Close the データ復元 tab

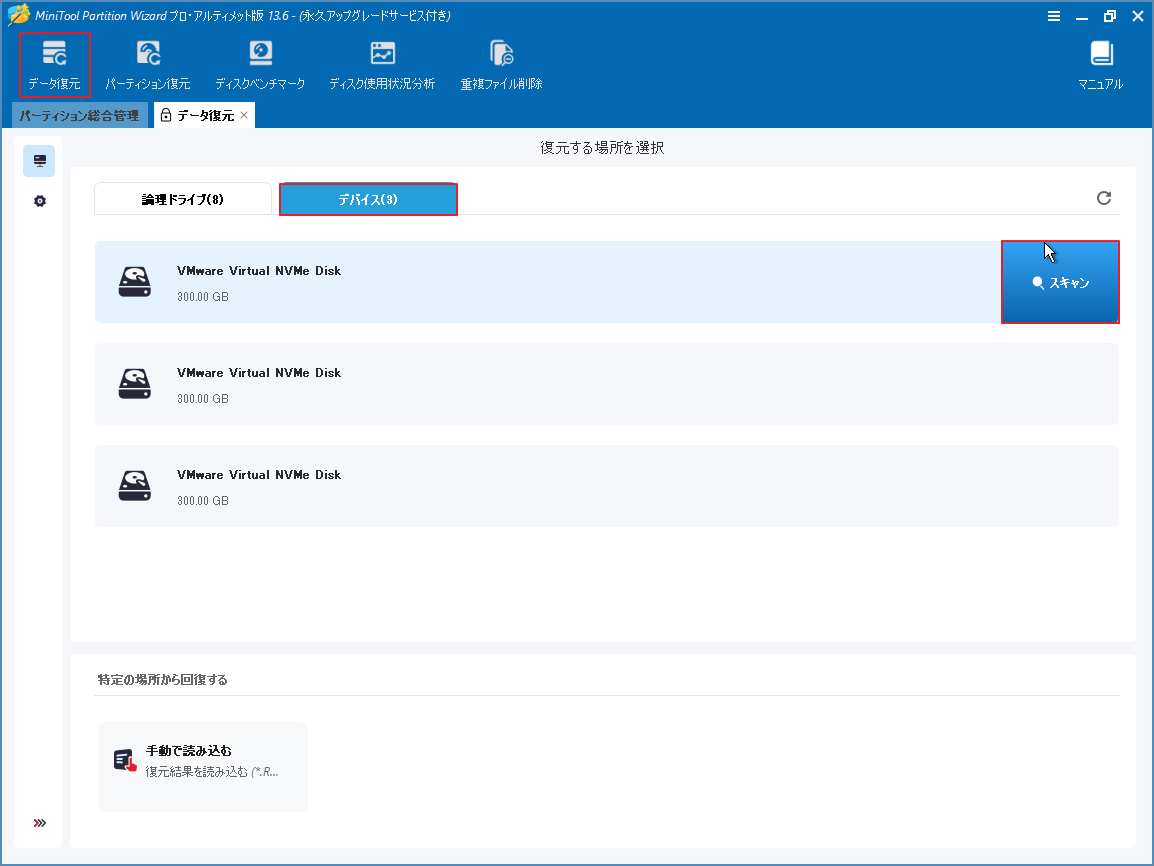243,115
